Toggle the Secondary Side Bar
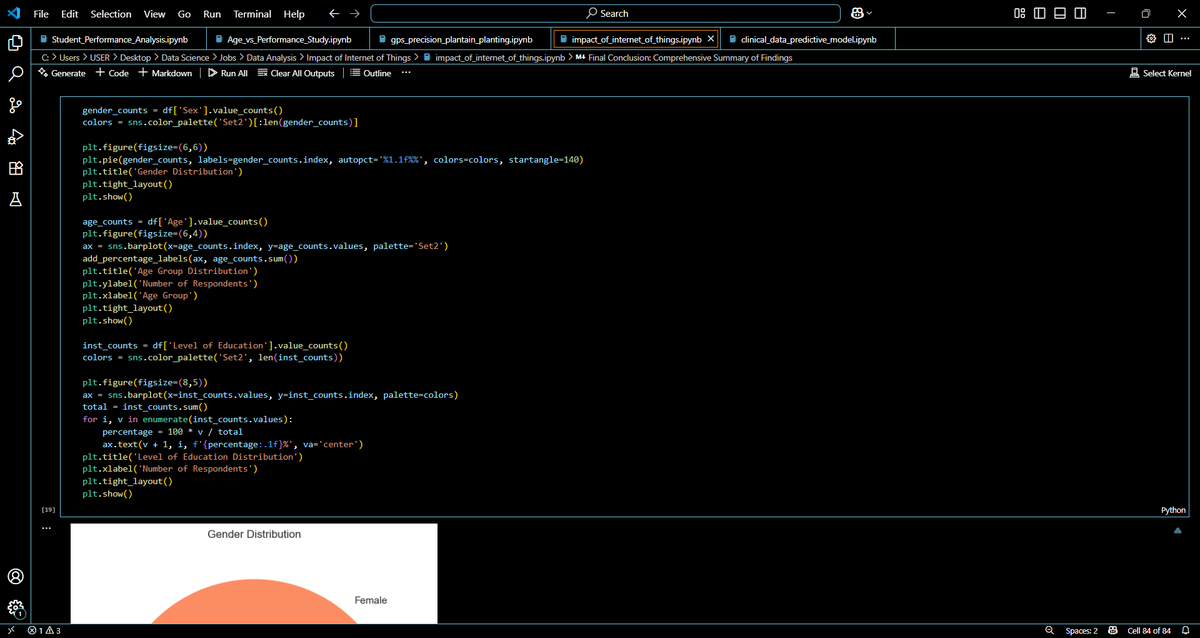 point(1079,14)
